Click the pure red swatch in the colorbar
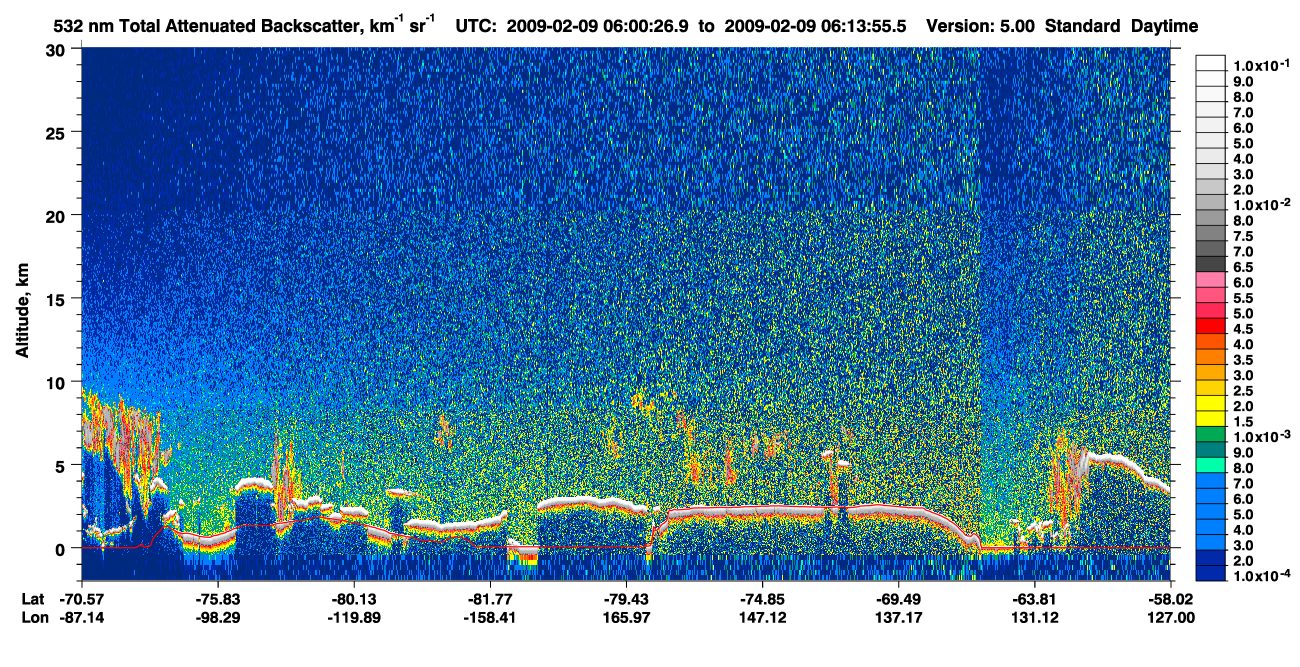This screenshot has width=1300, height=667. pyautogui.click(x=1212, y=325)
